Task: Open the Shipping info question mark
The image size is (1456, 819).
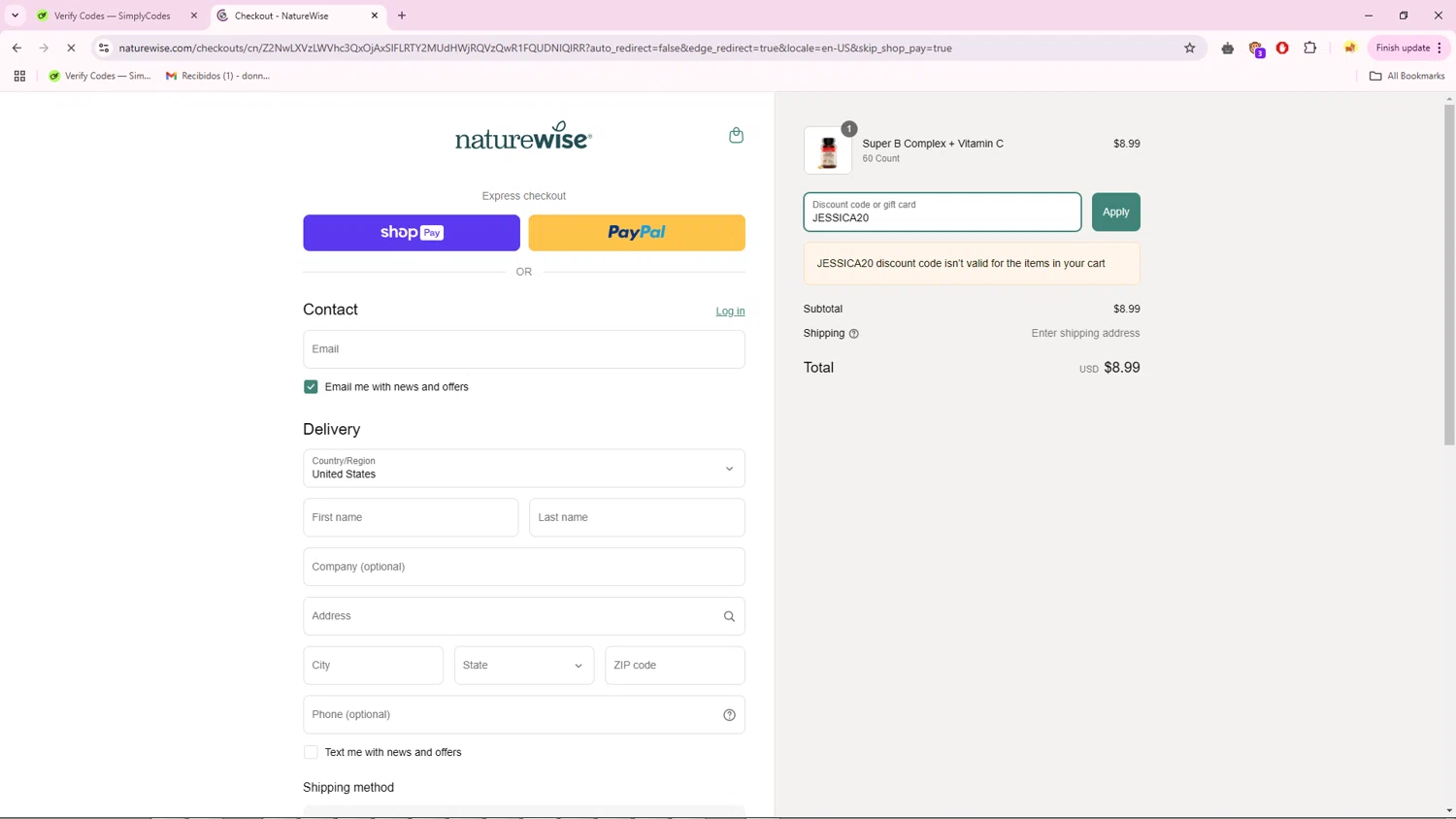Action: (x=854, y=334)
